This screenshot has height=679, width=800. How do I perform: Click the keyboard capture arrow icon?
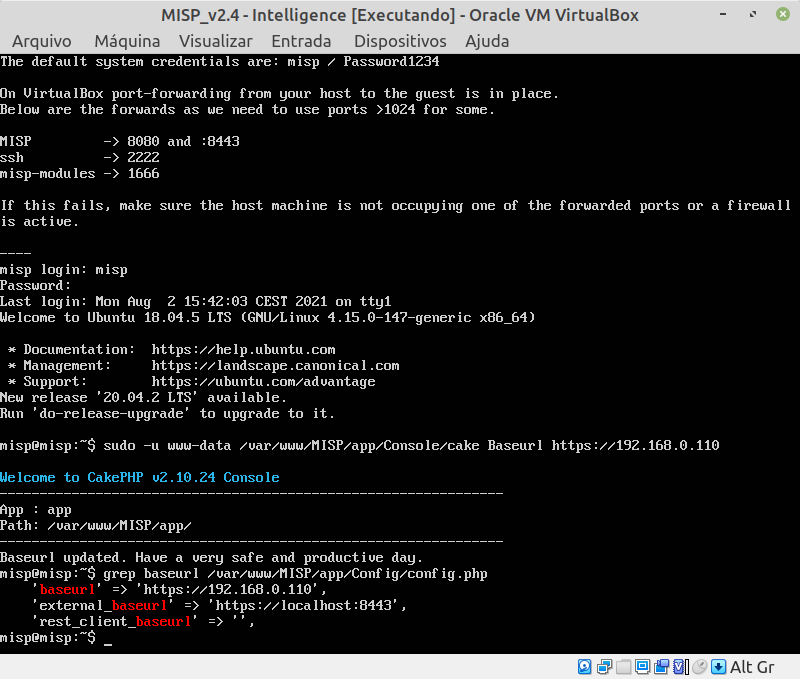[x=718, y=666]
